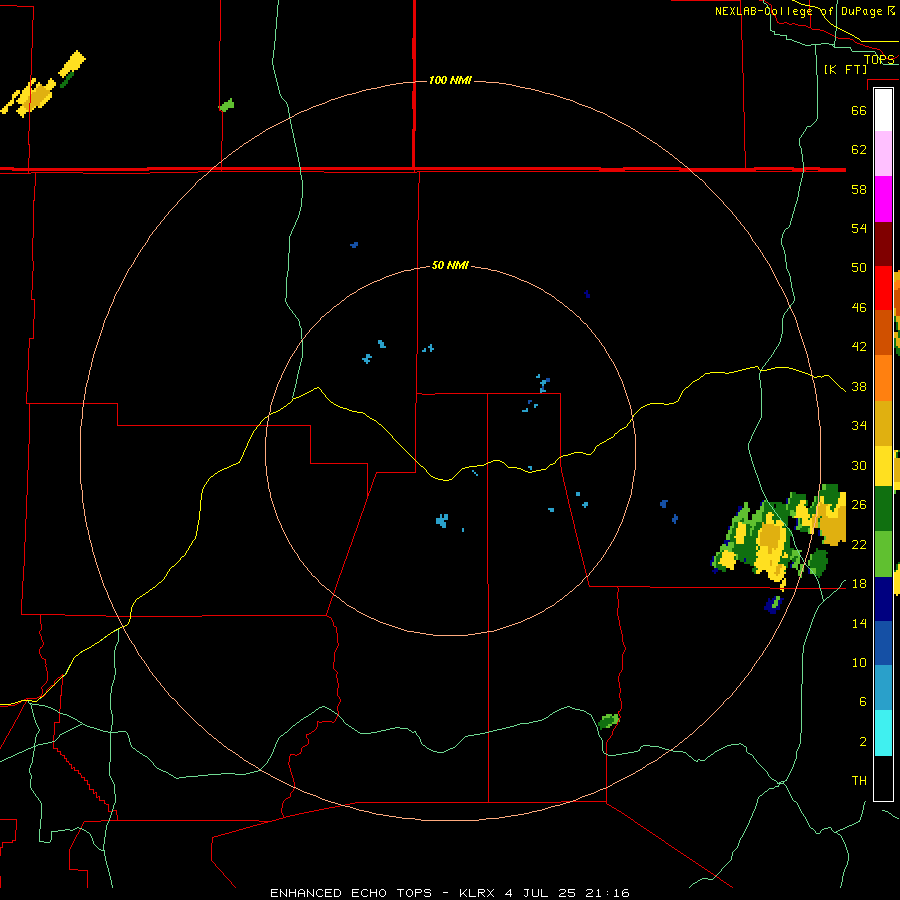Click the 2 legend value
Viewport: 900px width, 900px height.
click(x=862, y=742)
